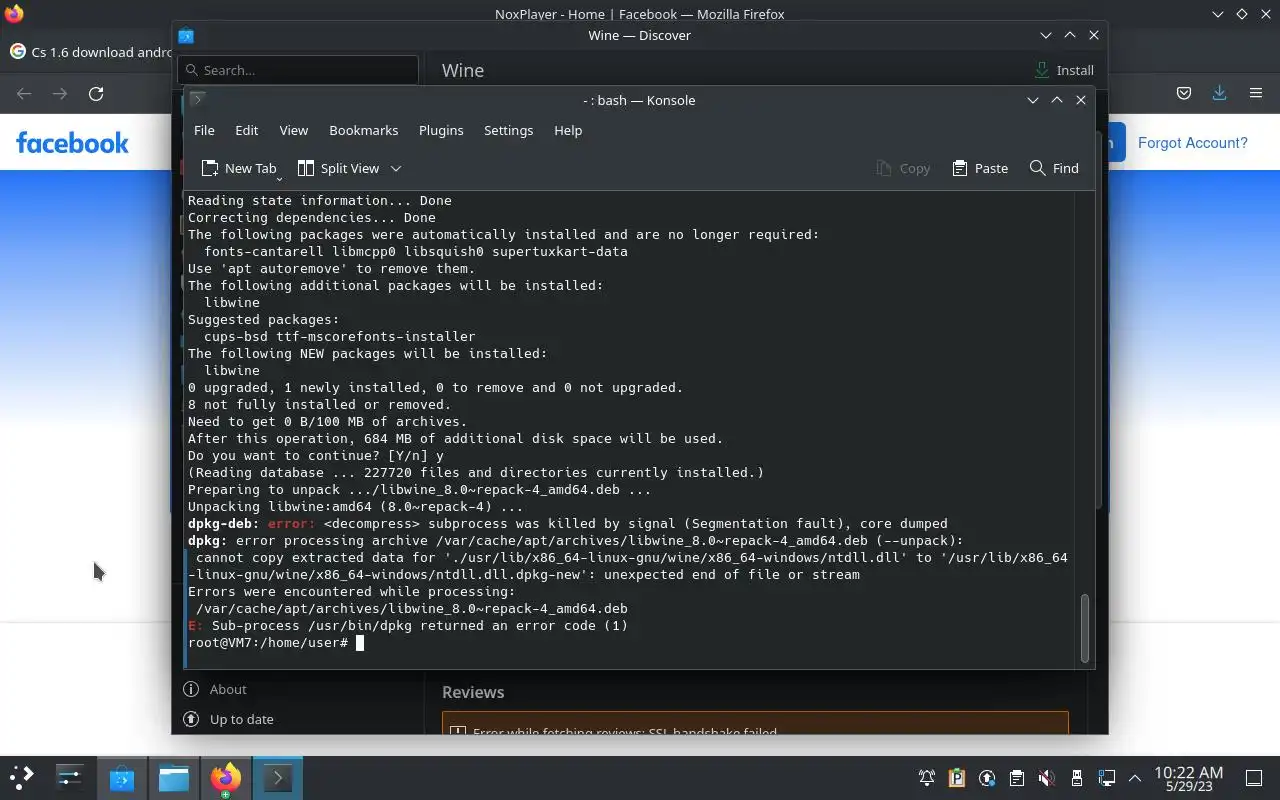Open the Konsole Edit menu

(x=246, y=130)
